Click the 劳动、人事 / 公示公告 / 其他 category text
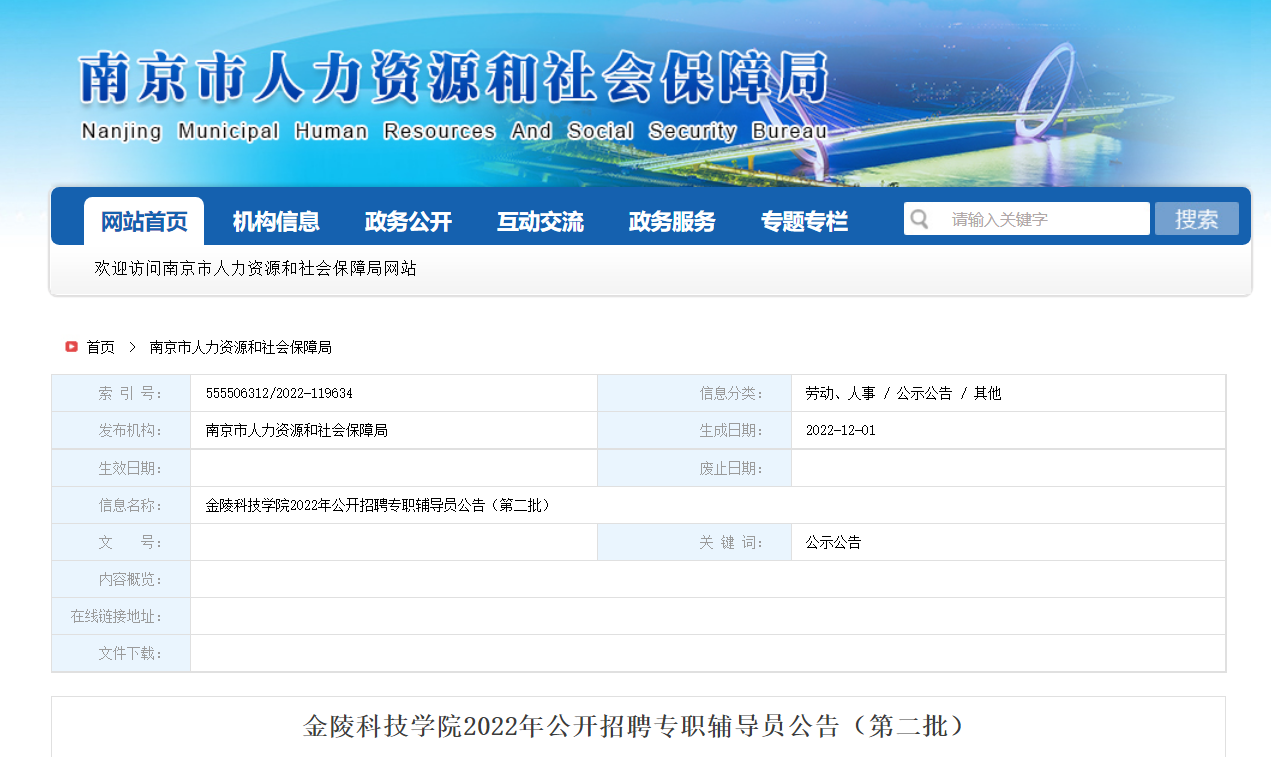The height and width of the screenshot is (757, 1271). pyautogui.click(x=903, y=394)
